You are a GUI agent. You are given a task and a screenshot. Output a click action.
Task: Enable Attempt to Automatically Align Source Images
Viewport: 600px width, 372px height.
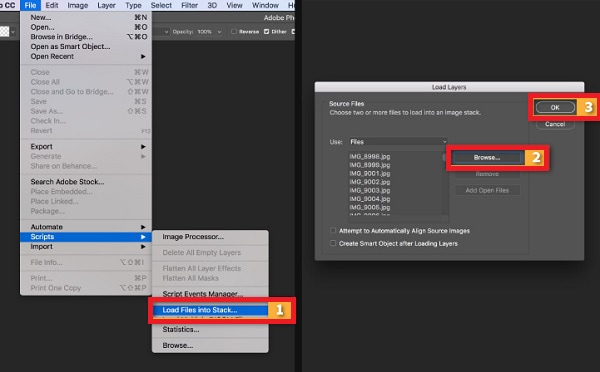(x=333, y=231)
